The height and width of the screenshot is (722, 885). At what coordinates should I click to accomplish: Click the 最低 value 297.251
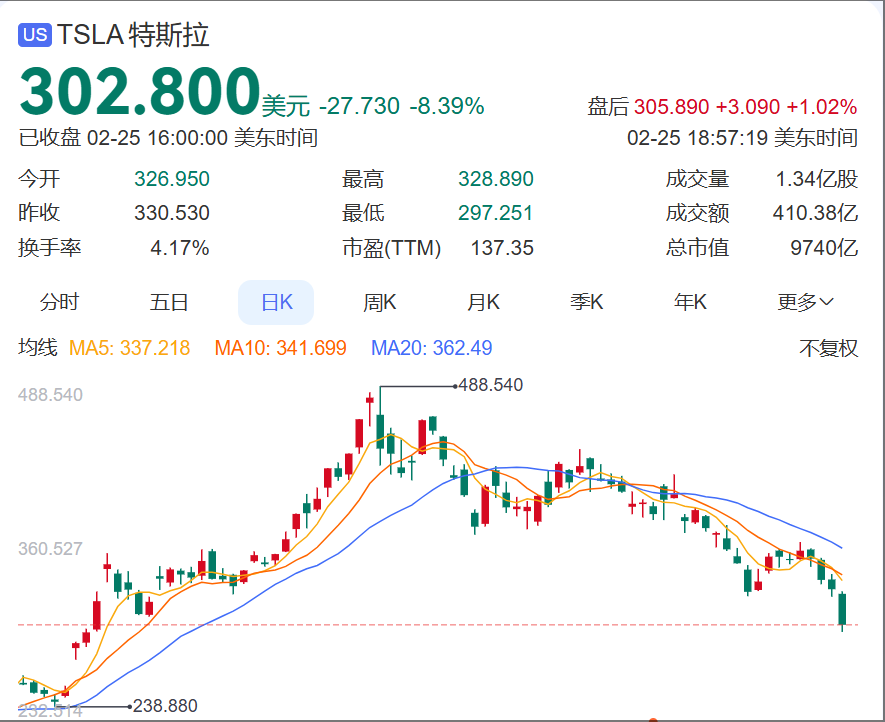[x=496, y=213]
